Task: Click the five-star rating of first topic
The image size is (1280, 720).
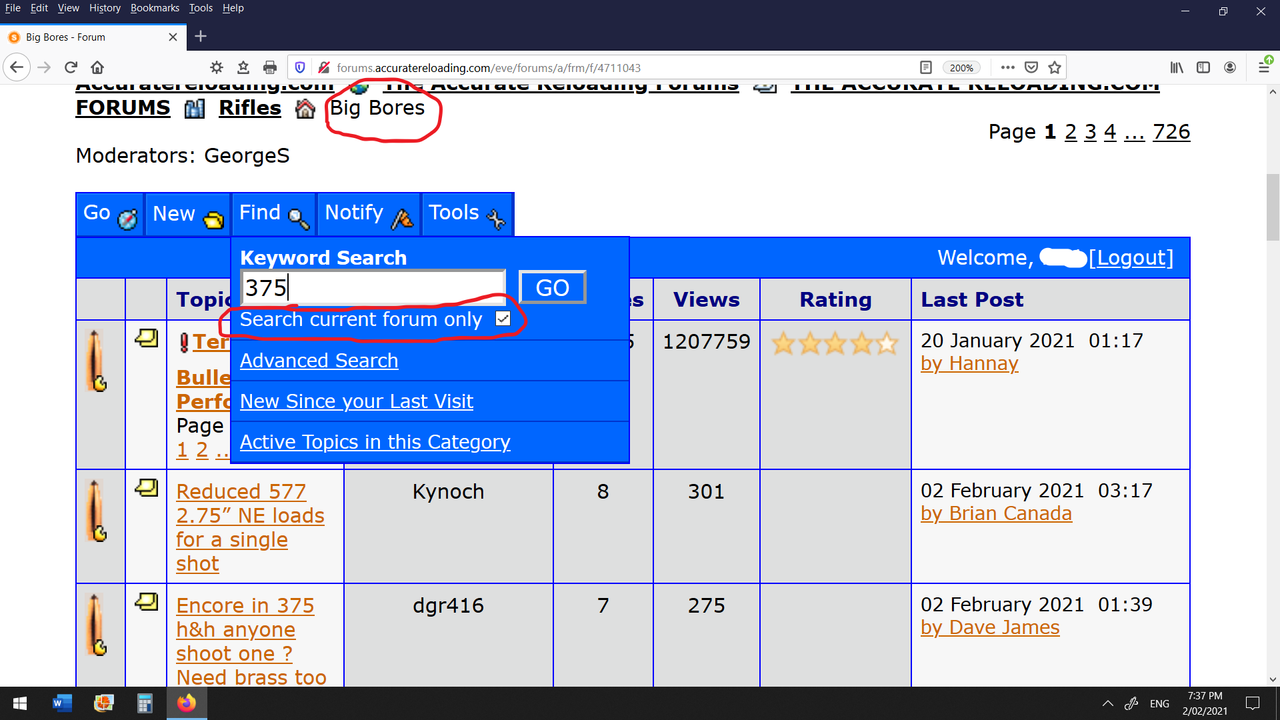Action: 835,345
